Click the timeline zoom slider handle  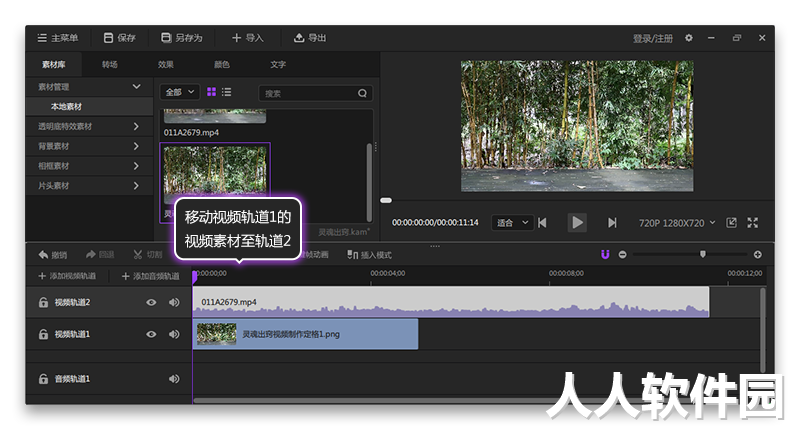703,254
